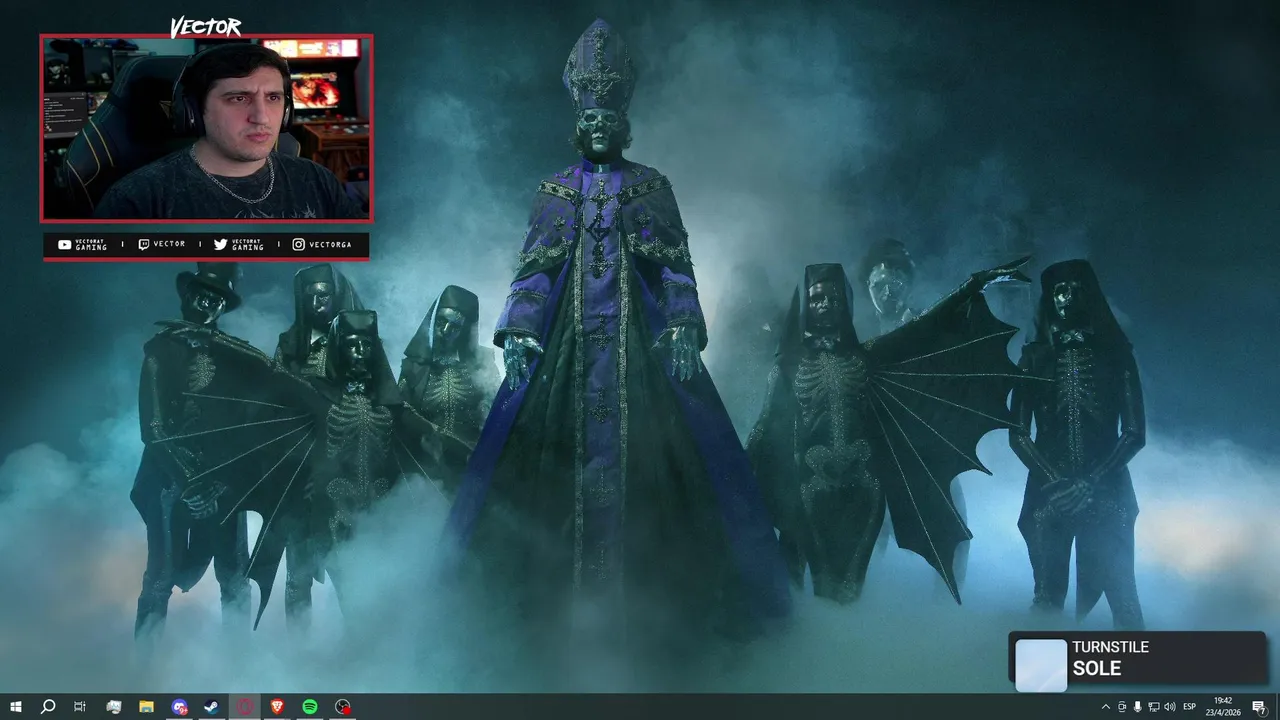1280x720 pixels.
Task: Open the Windows Start menu
Action: pyautogui.click(x=15, y=707)
